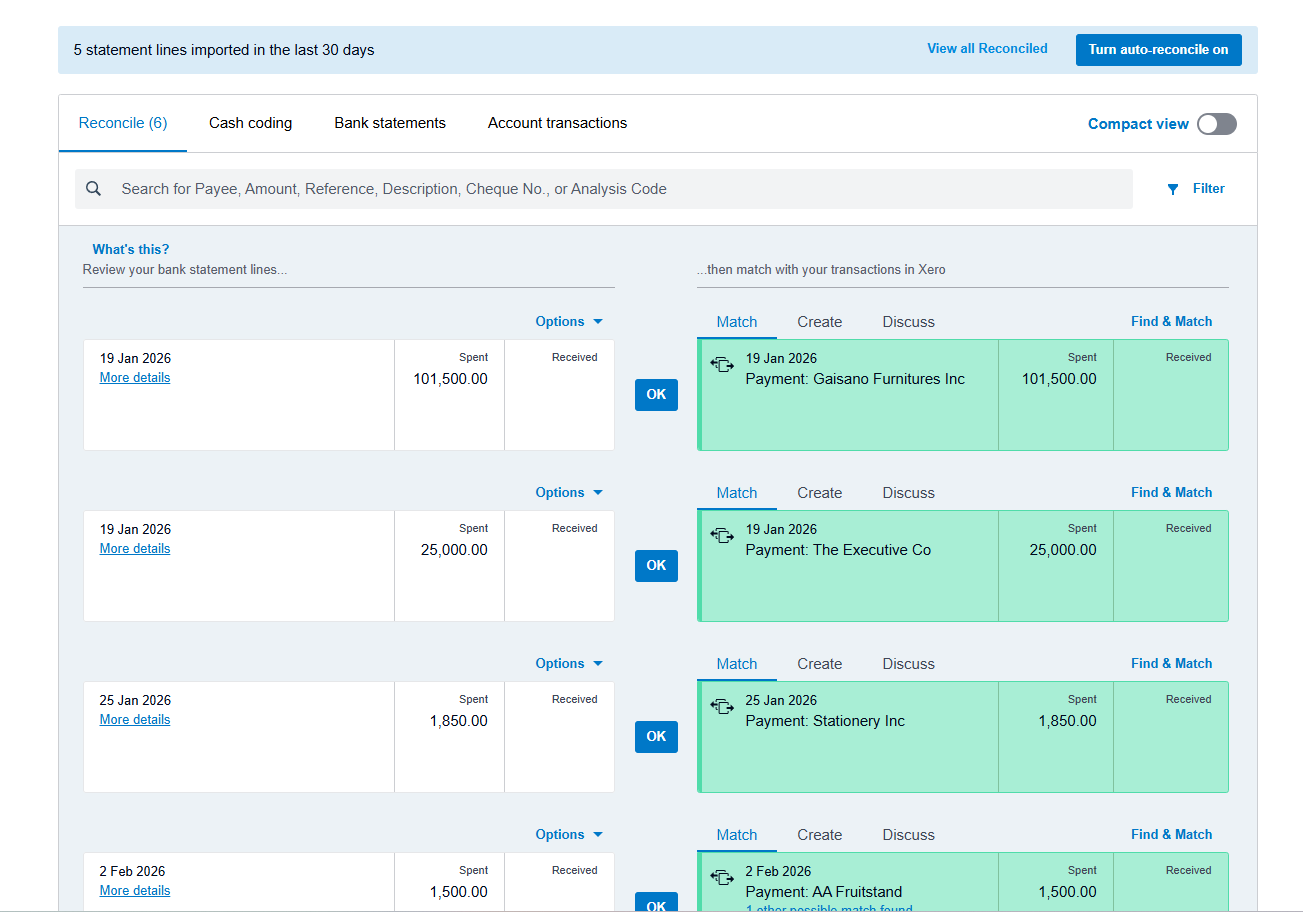This screenshot has width=1303, height=912.
Task: Select Discuss tab for The Executive Co row
Action: 909,493
